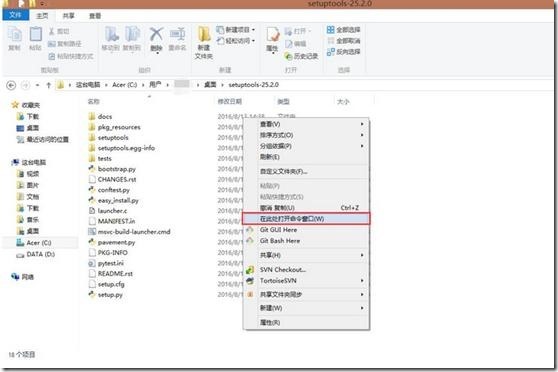
Task: Switch to the 主页 ribbon tab
Action: [42, 16]
